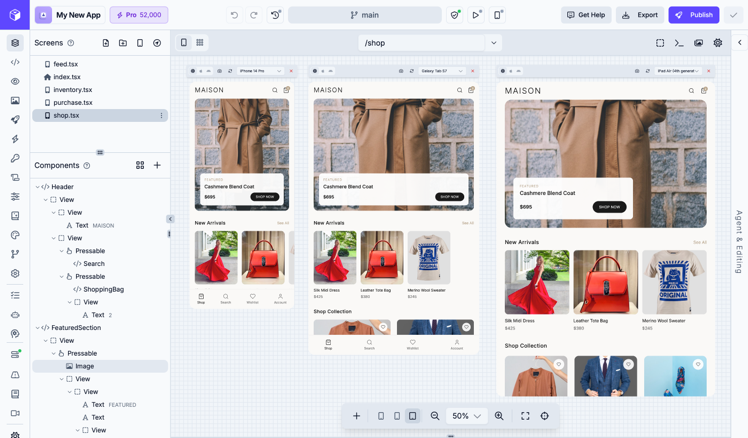
Task: Open version history clock icon
Action: pos(276,15)
